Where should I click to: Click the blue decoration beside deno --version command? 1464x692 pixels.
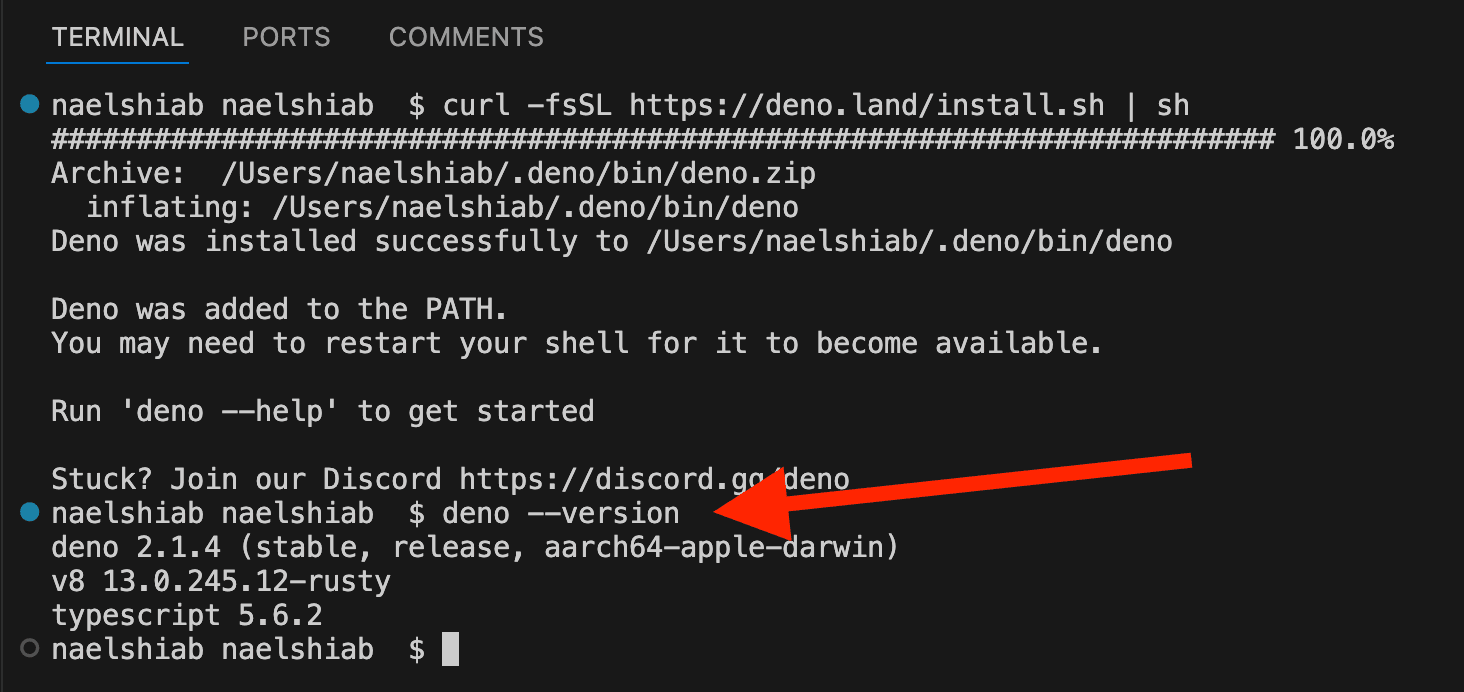click(28, 512)
